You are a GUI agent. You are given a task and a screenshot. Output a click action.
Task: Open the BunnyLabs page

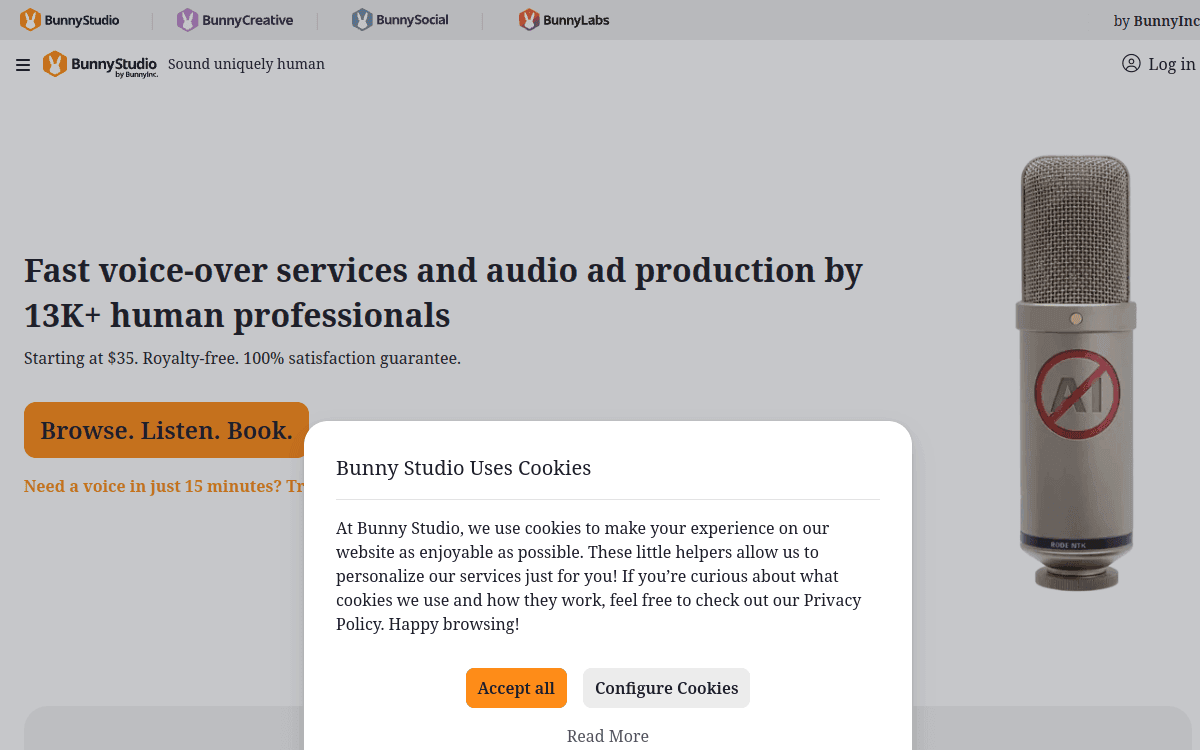(565, 19)
